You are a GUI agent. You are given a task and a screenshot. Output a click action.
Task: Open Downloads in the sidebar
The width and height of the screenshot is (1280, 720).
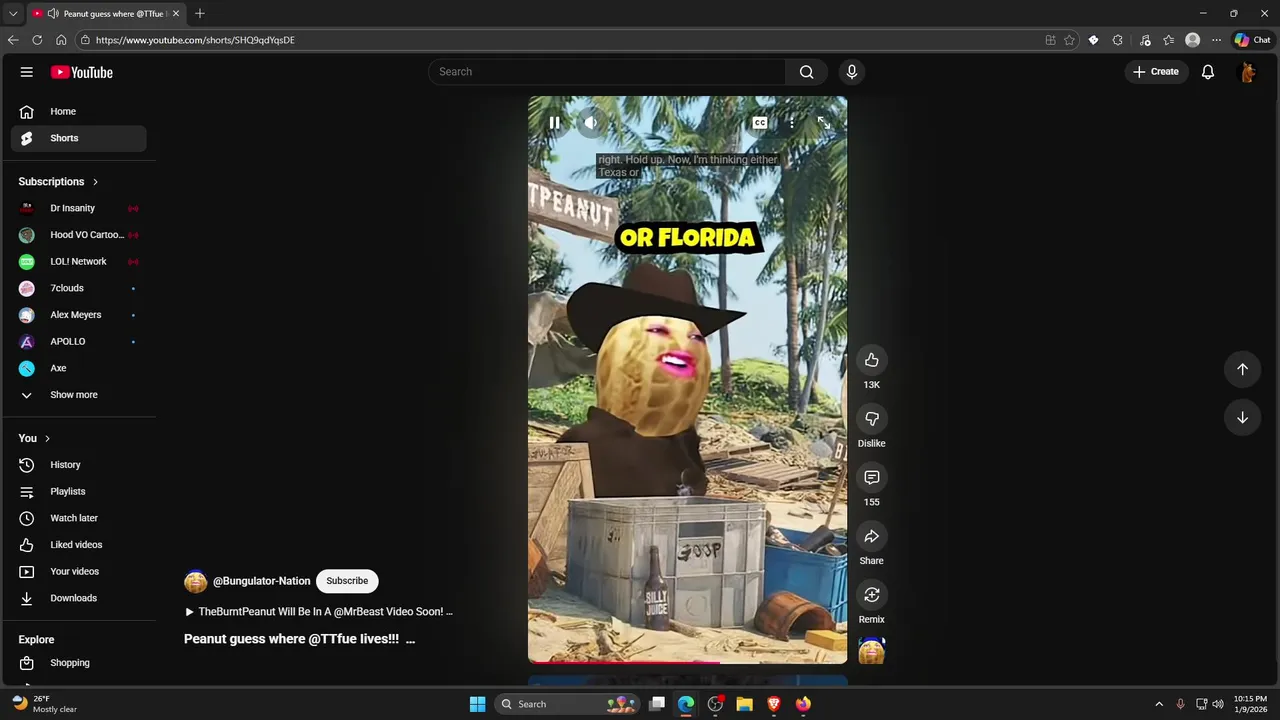tap(79, 598)
